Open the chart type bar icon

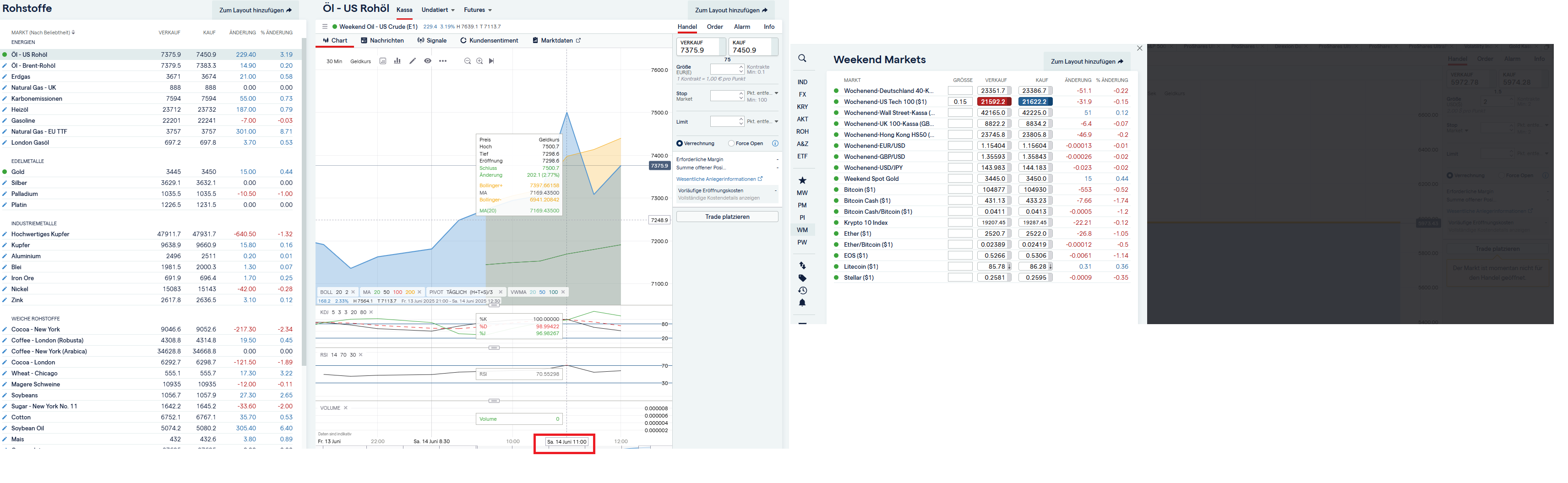point(397,61)
